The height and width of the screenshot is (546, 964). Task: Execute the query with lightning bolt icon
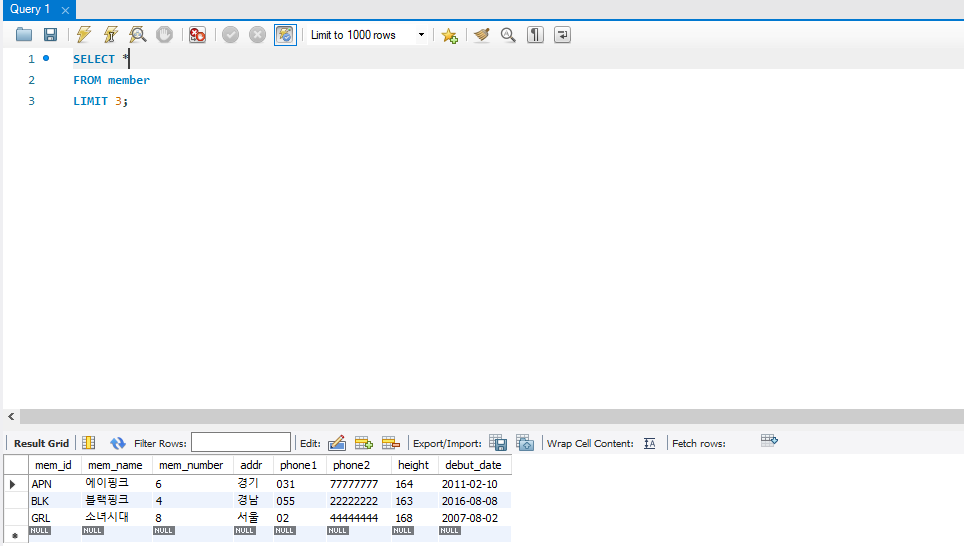click(x=84, y=35)
